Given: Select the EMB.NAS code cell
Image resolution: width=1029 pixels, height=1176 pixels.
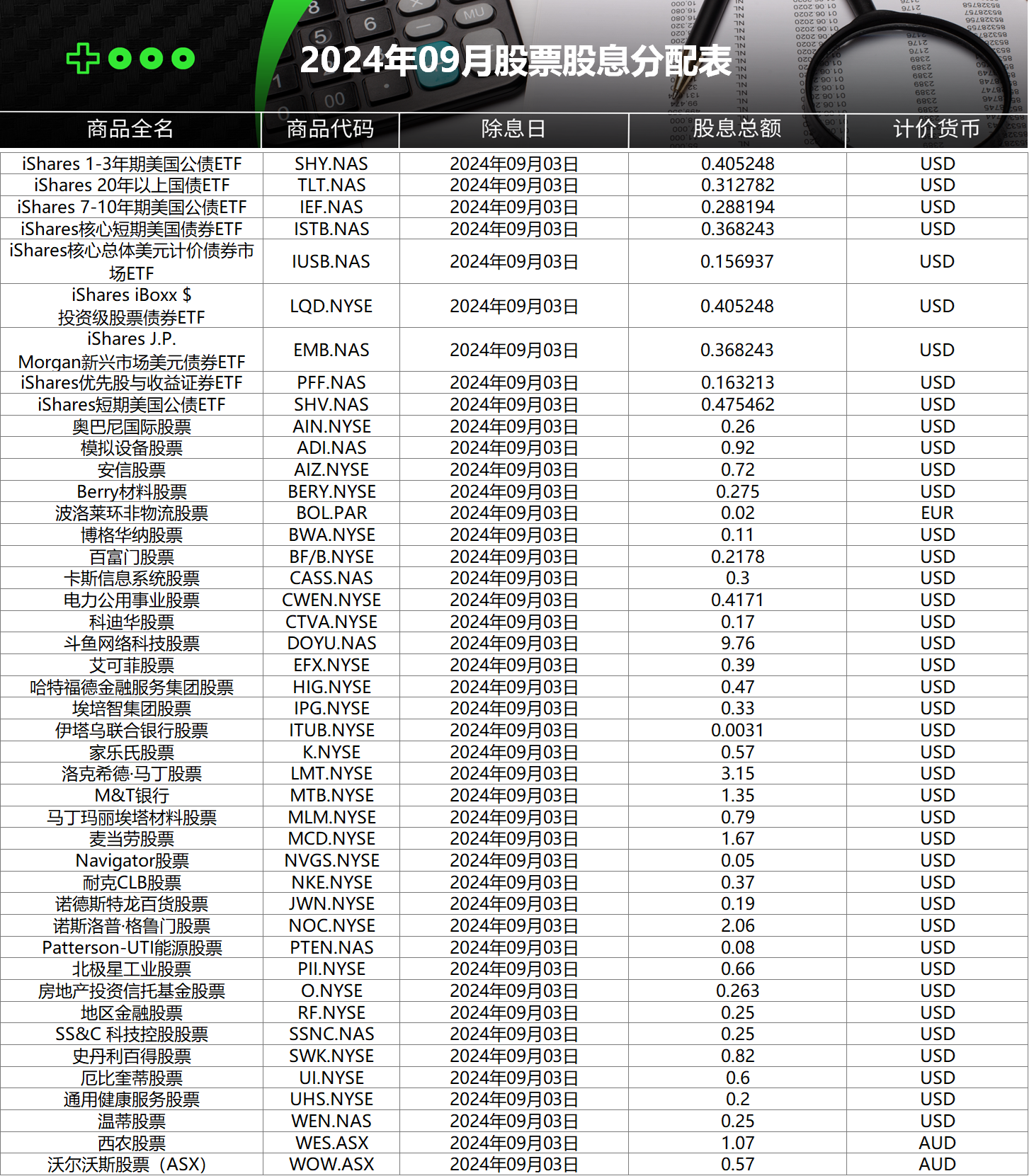Looking at the screenshot, I should click(331, 350).
